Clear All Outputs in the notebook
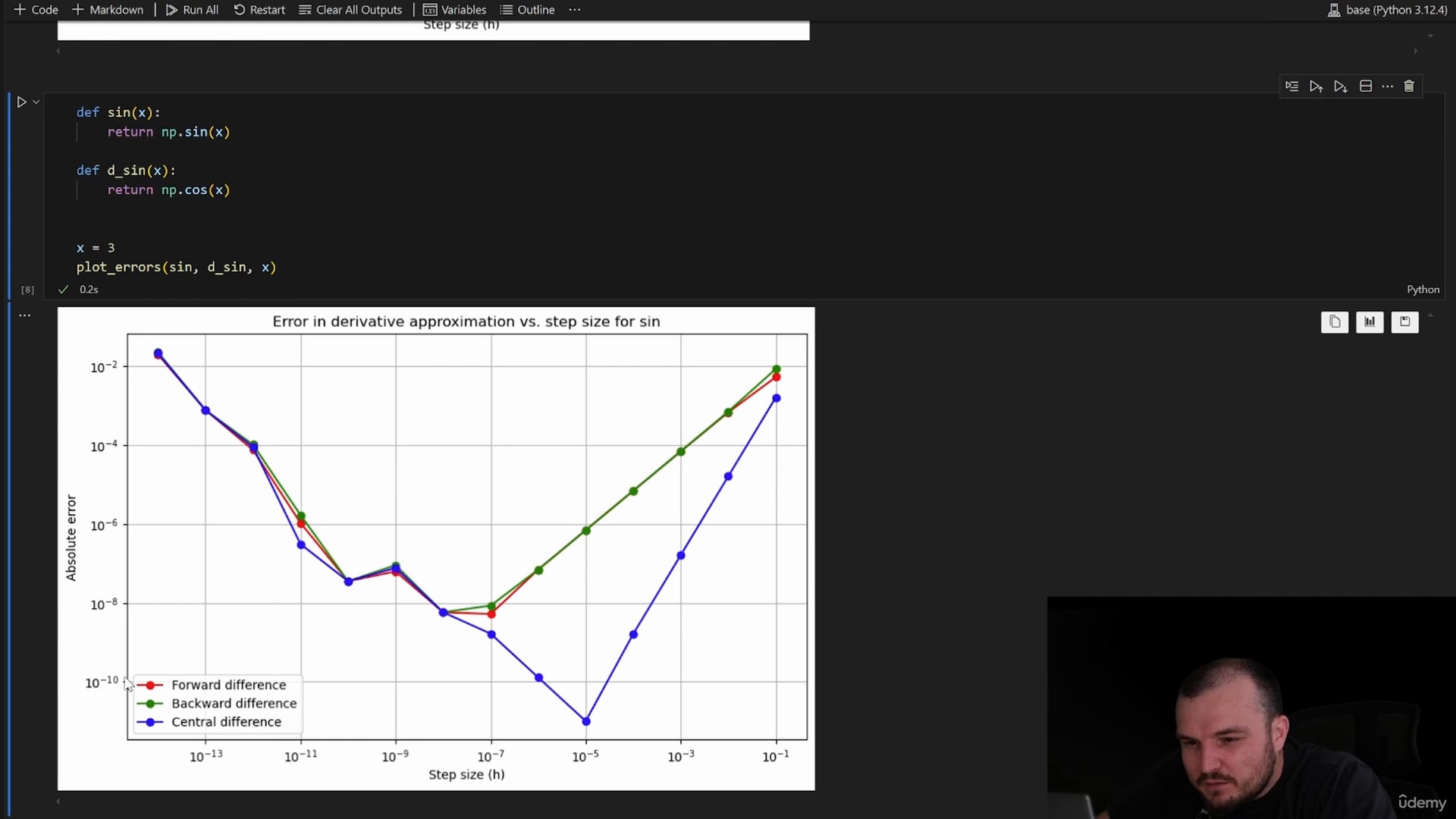This screenshot has height=819, width=1456. (350, 10)
